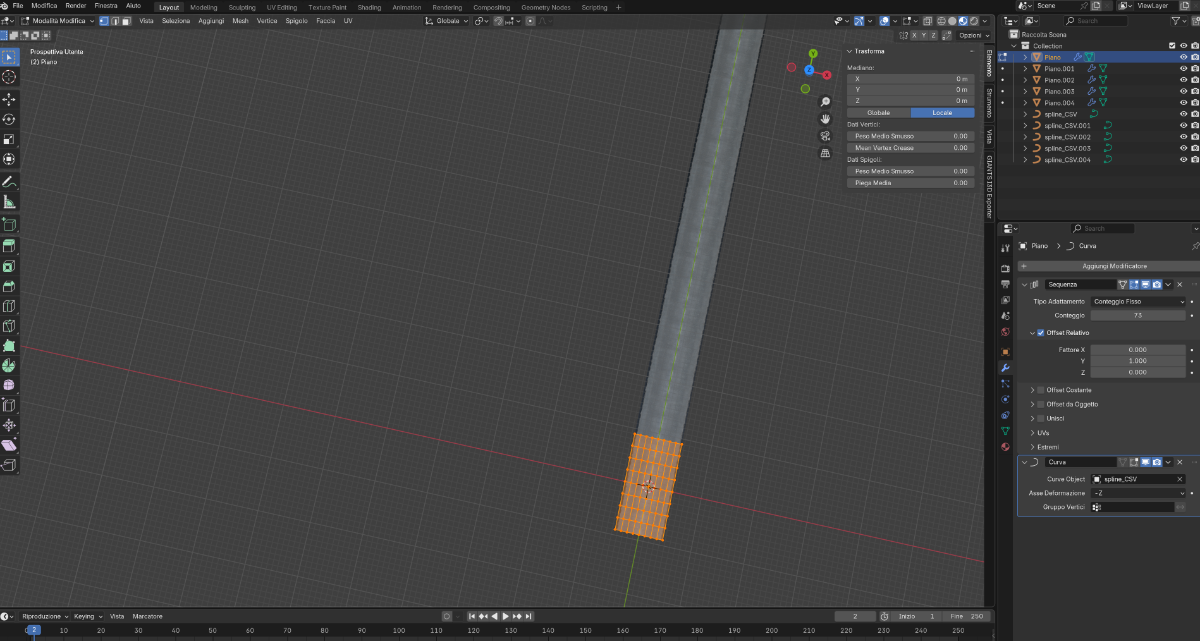Open the Modifiers wrench properties tab
The image size is (1200, 641).
click(x=1005, y=368)
